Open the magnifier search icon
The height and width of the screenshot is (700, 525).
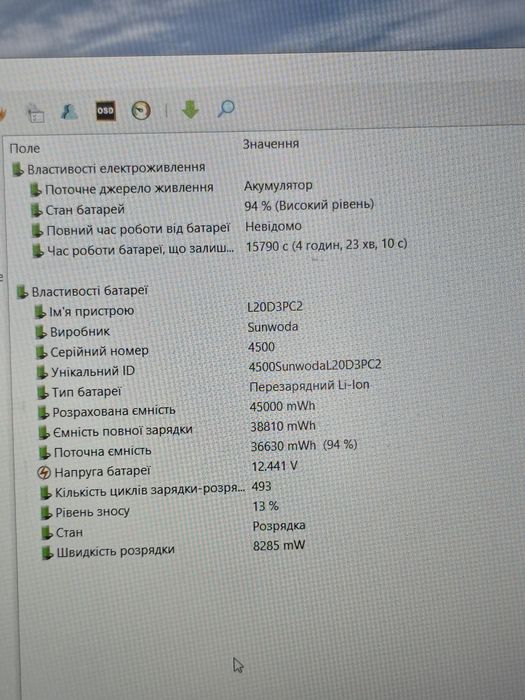click(226, 108)
